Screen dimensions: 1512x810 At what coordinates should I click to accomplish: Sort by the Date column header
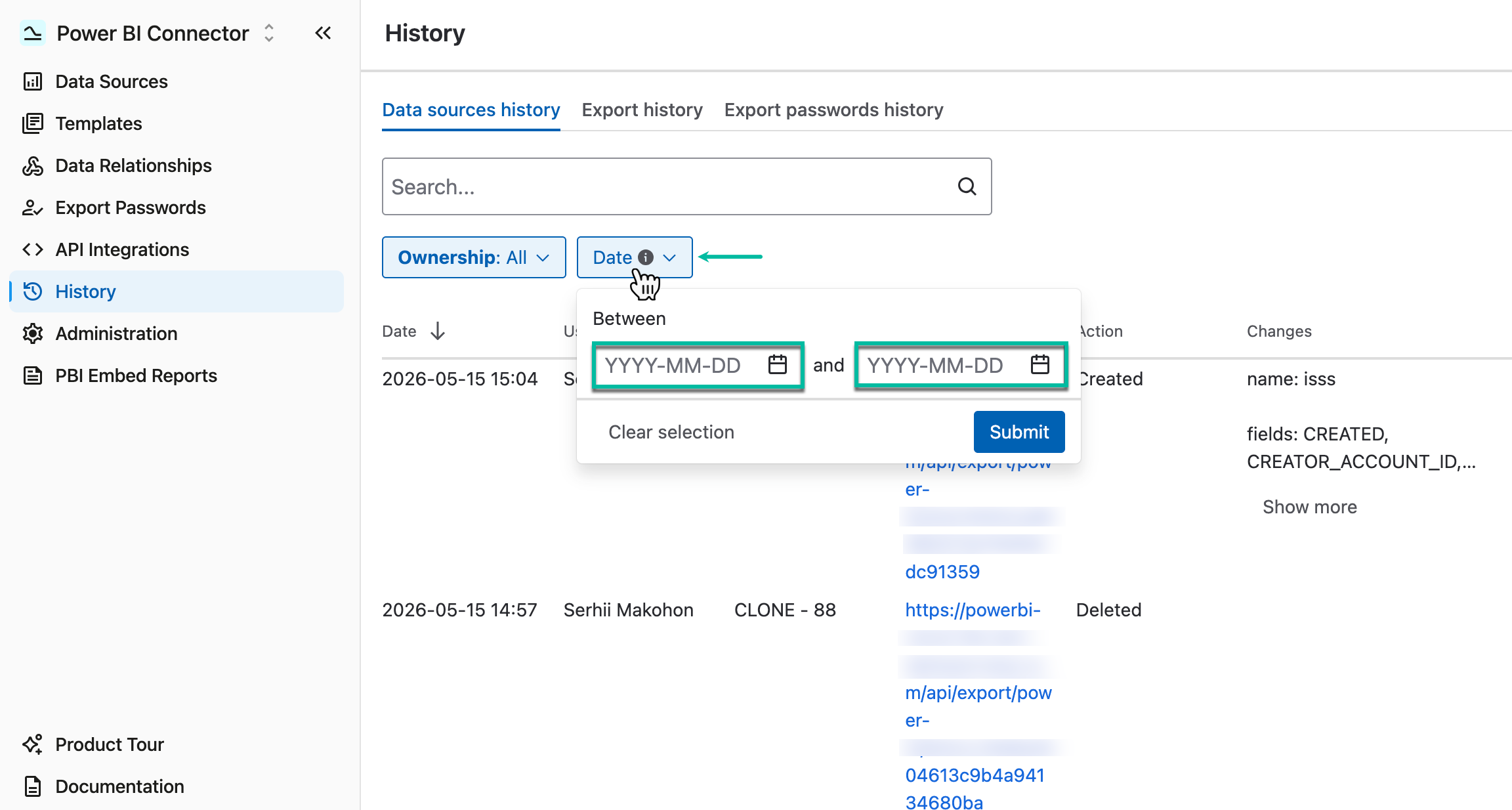[x=399, y=331]
